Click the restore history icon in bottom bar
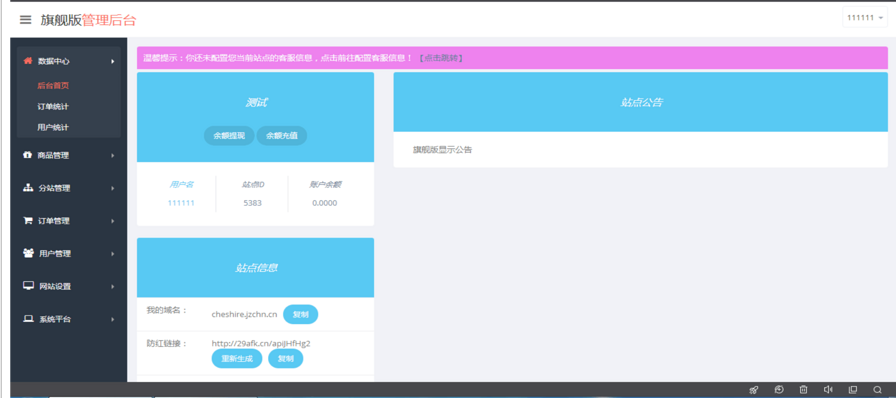Screen dimensions: 896x398 [x=779, y=389]
